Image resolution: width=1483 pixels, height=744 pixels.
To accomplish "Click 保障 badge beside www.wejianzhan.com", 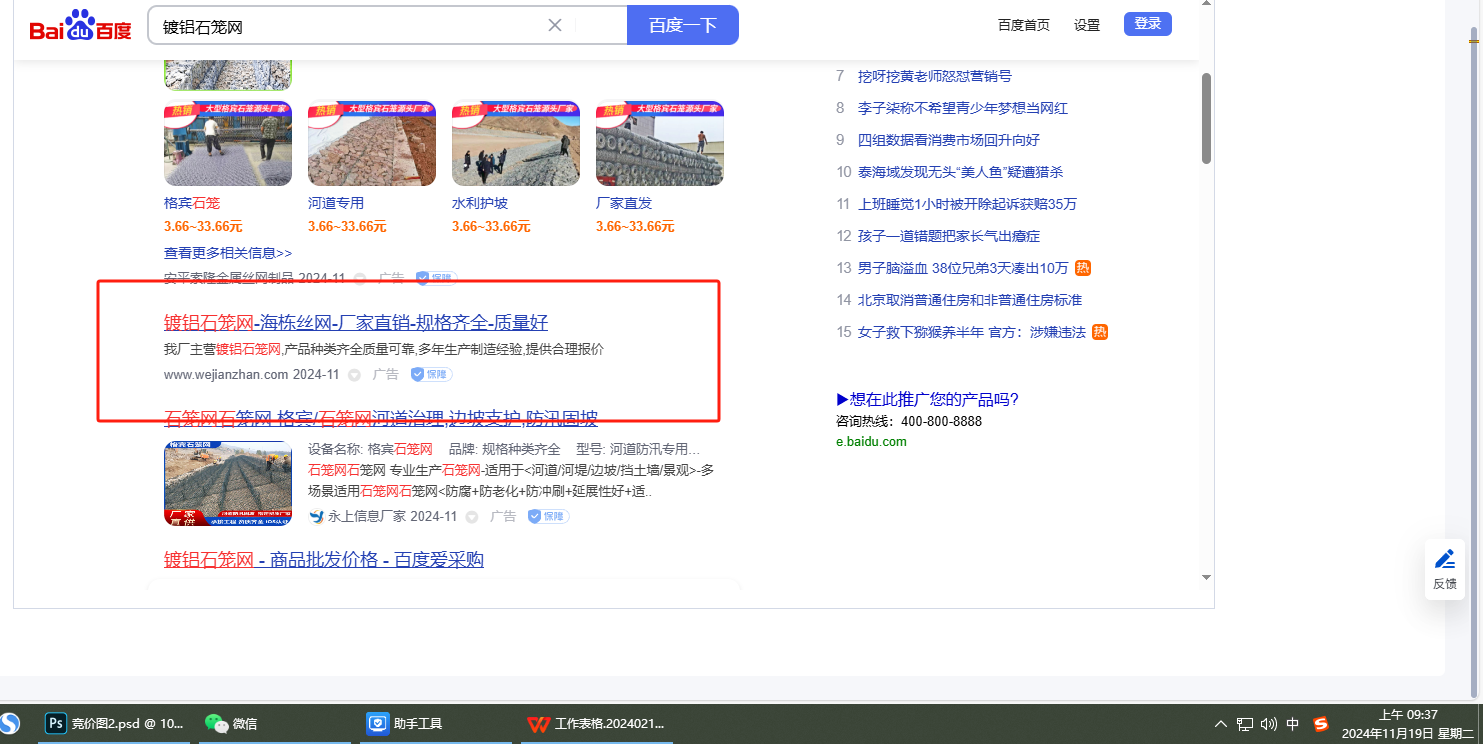I will coord(432,375).
